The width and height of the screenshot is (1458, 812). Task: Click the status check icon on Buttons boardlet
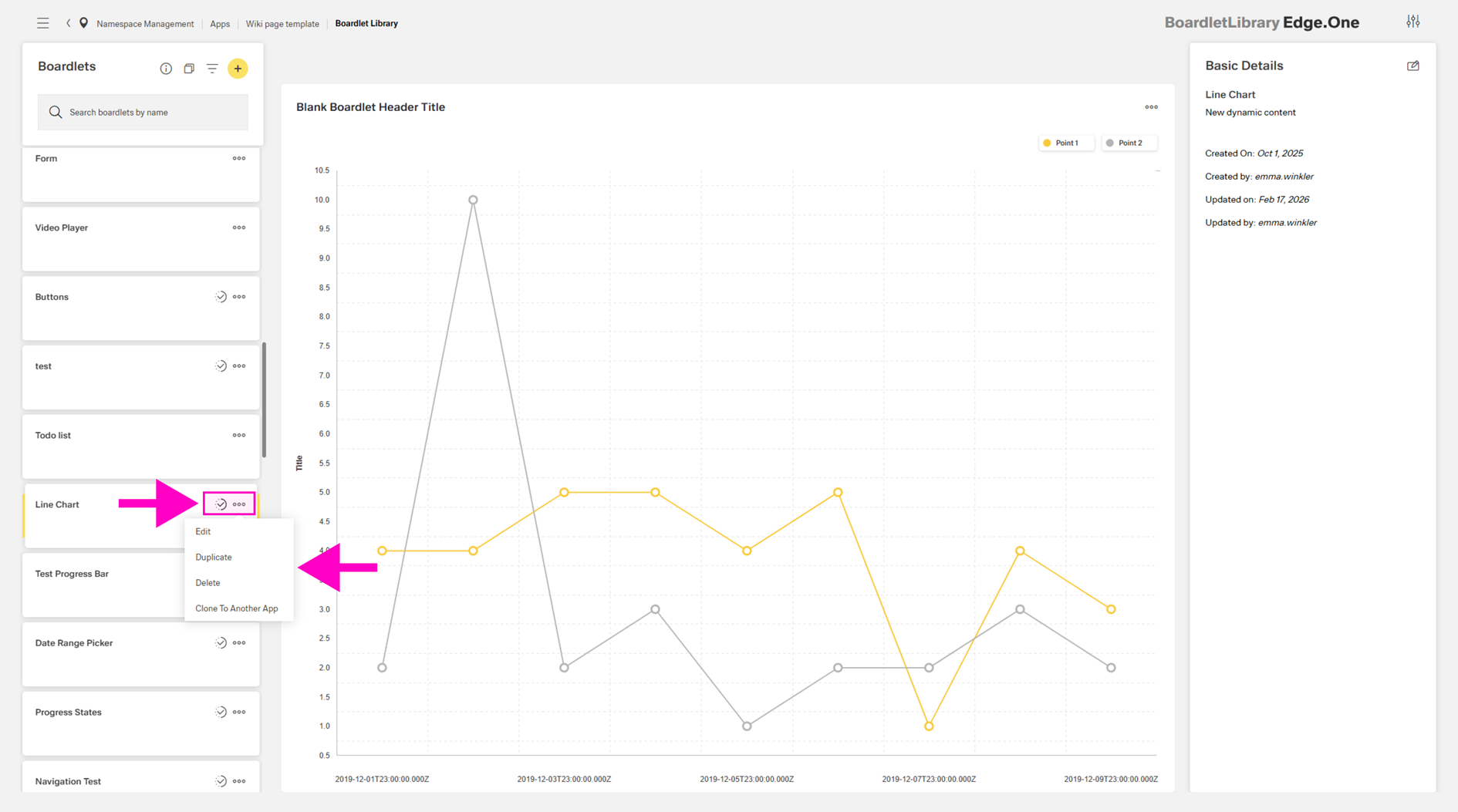click(221, 297)
